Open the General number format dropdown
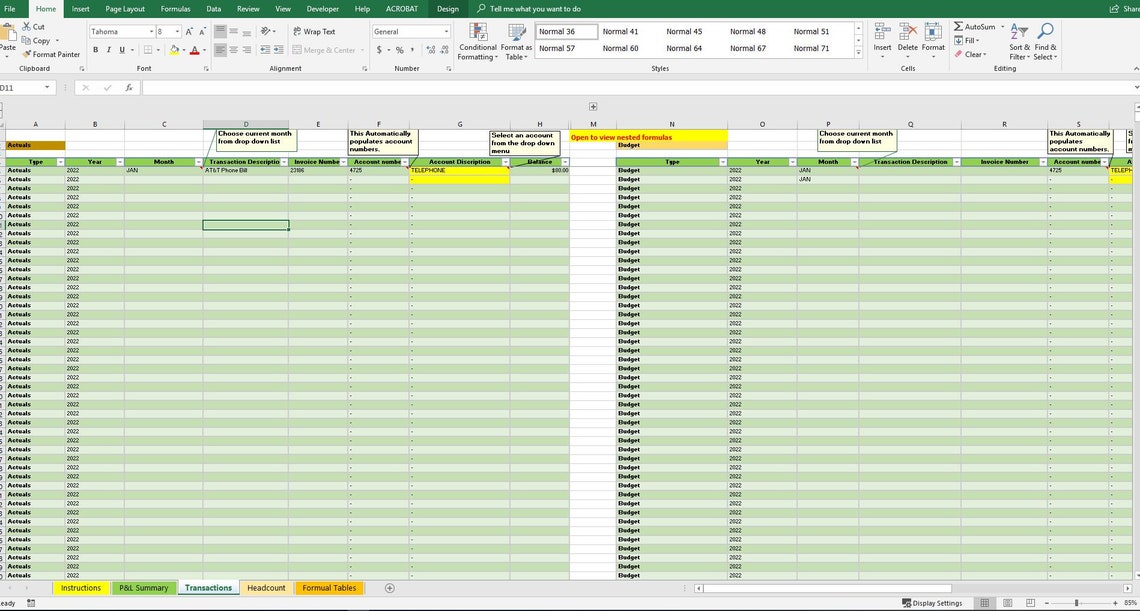This screenshot has width=1140, height=611. tap(446, 31)
